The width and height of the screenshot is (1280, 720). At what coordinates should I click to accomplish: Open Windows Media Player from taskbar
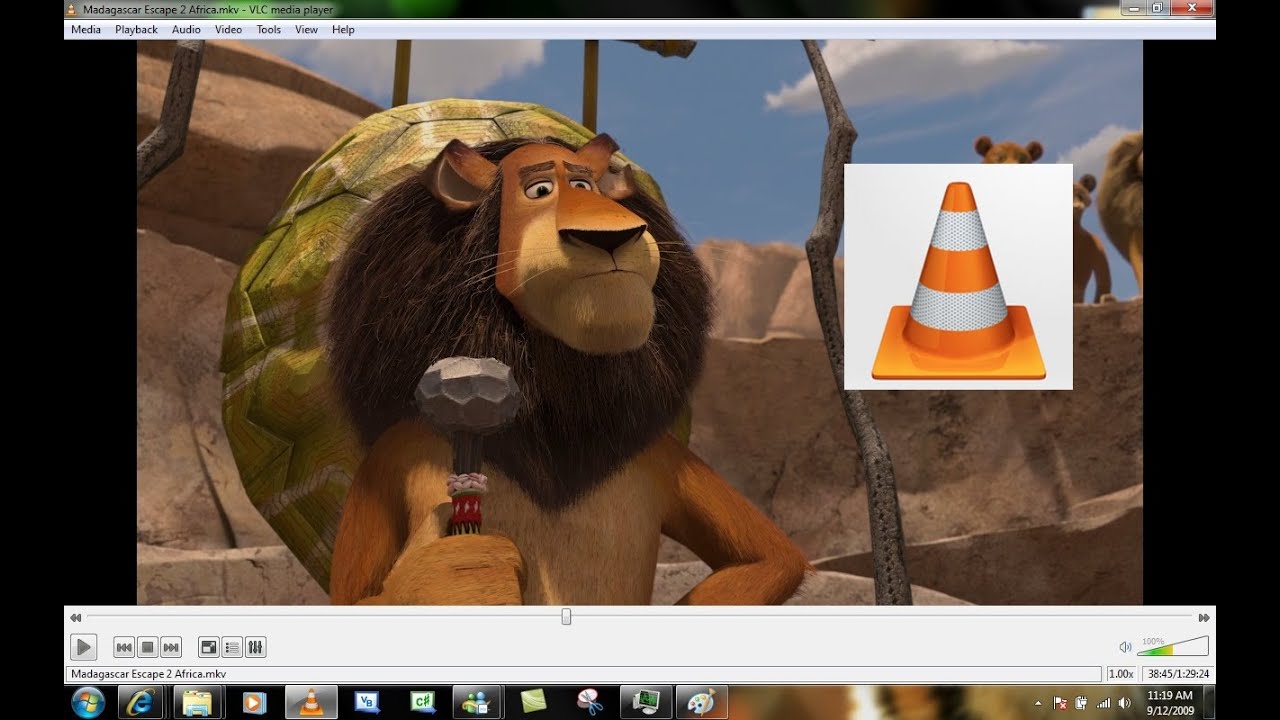pyautogui.click(x=254, y=702)
